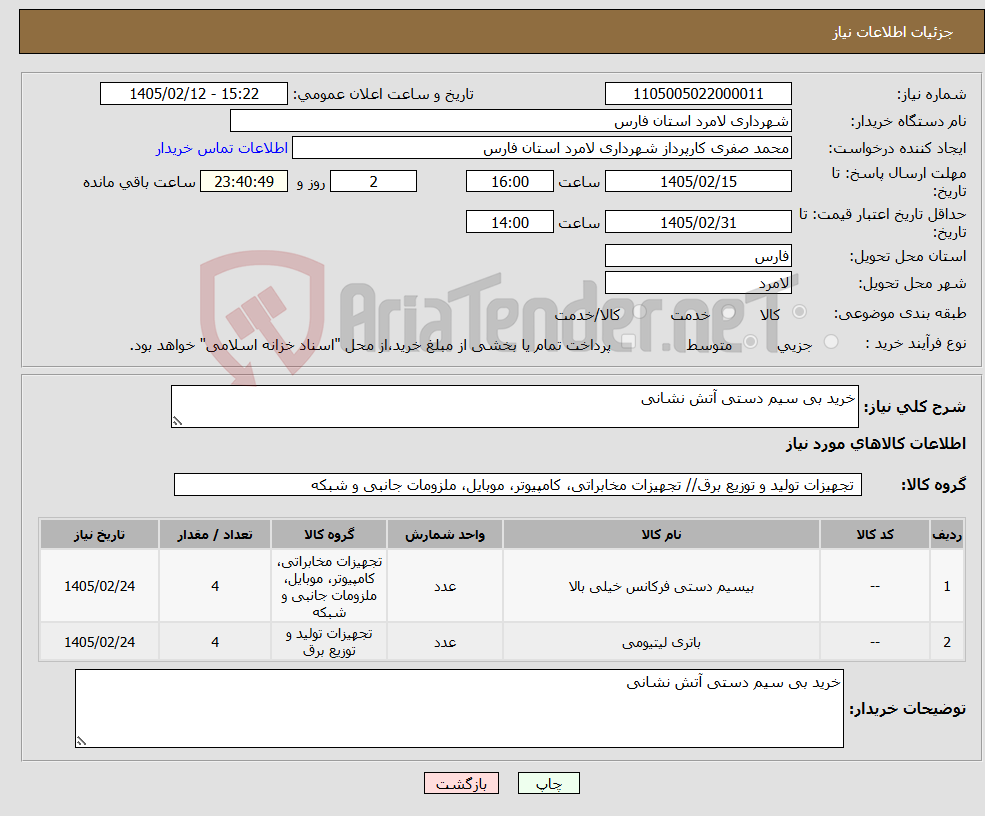This screenshot has width=985, height=816.
Task: Click the delivery city field لامرد
Action: (698, 283)
